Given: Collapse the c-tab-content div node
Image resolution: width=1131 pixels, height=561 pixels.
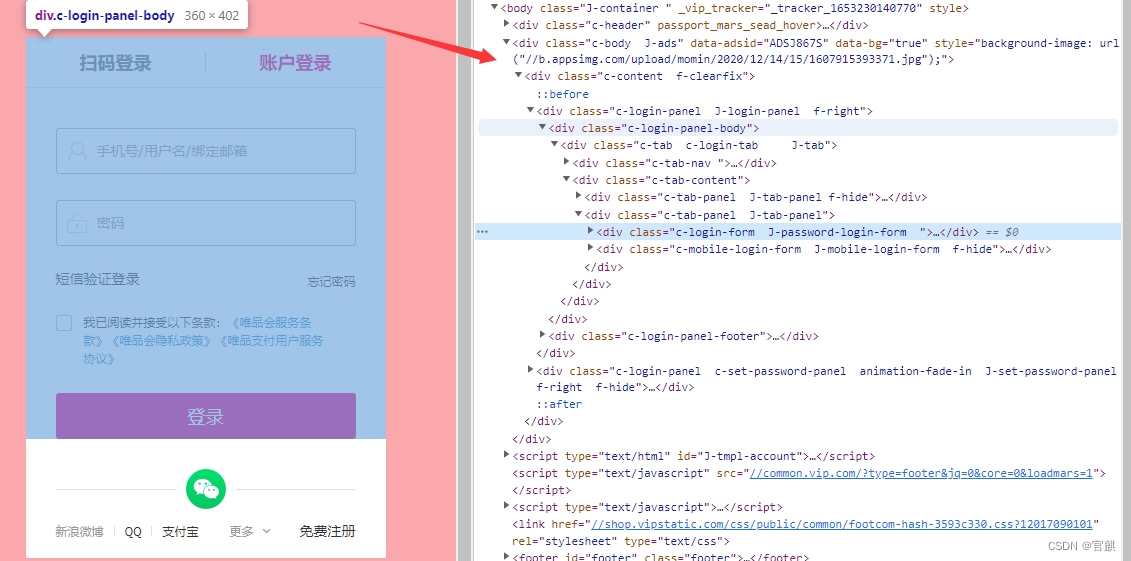Looking at the screenshot, I should [x=566, y=180].
